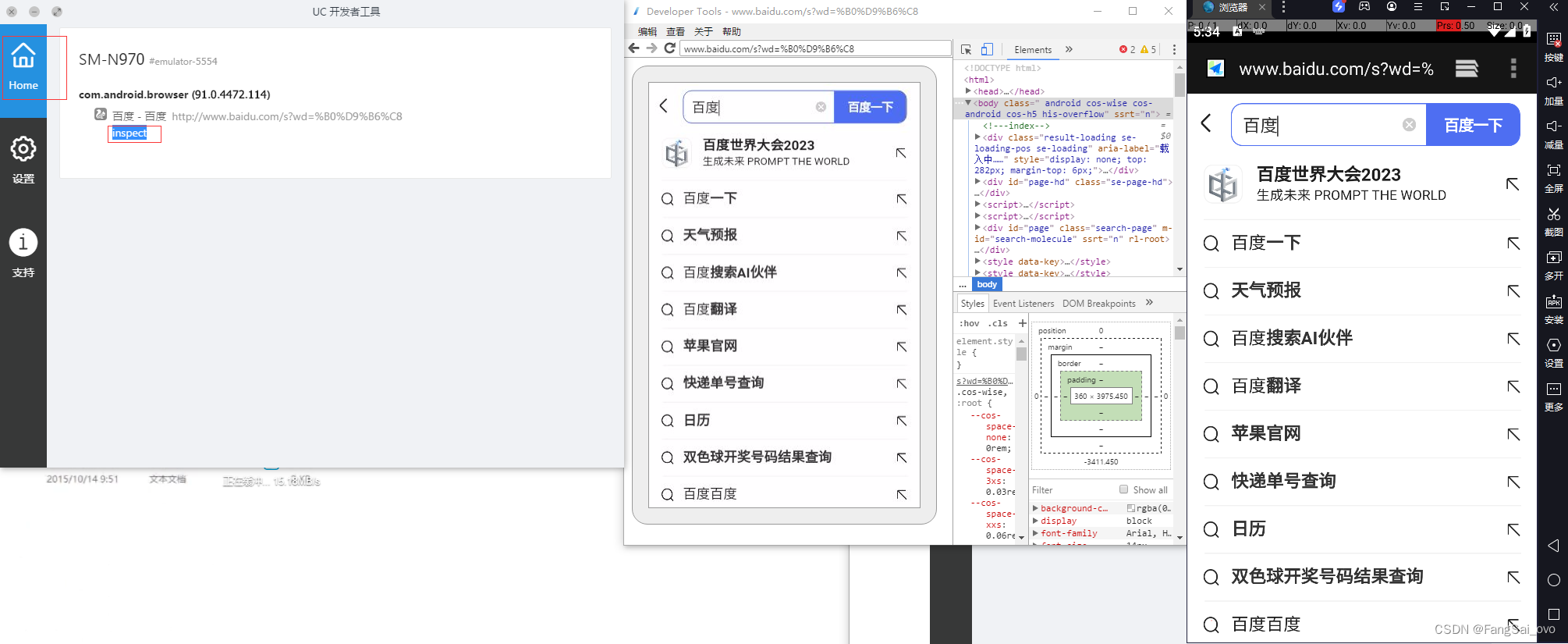Toggle .cls class editor
This screenshot has width=1568, height=644.
[x=999, y=323]
